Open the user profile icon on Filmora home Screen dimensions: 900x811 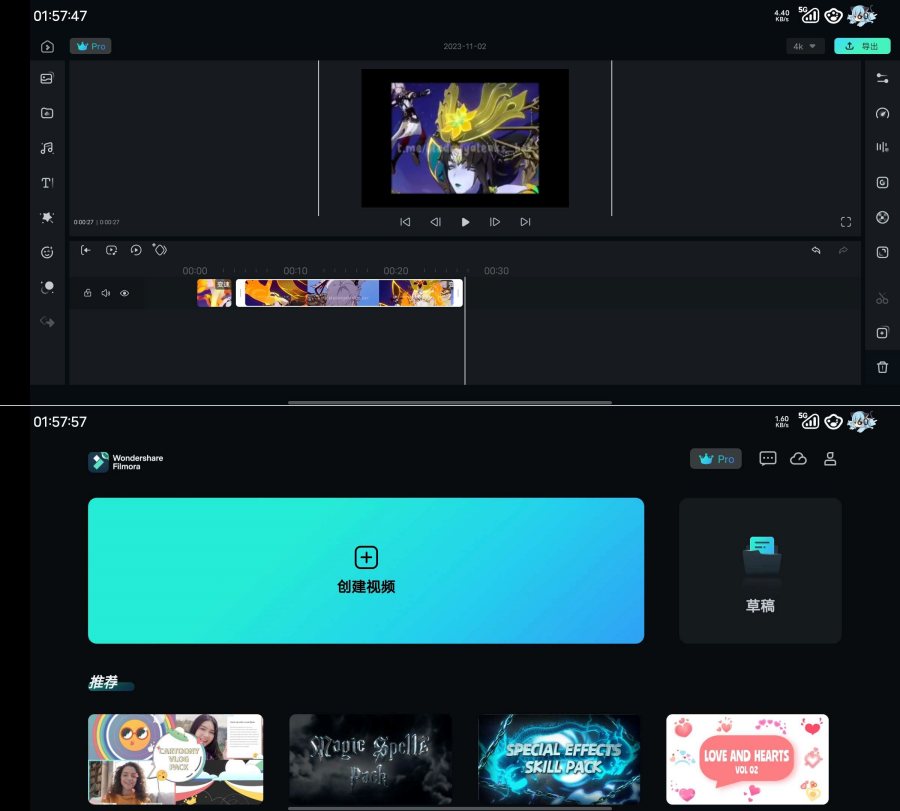point(830,459)
